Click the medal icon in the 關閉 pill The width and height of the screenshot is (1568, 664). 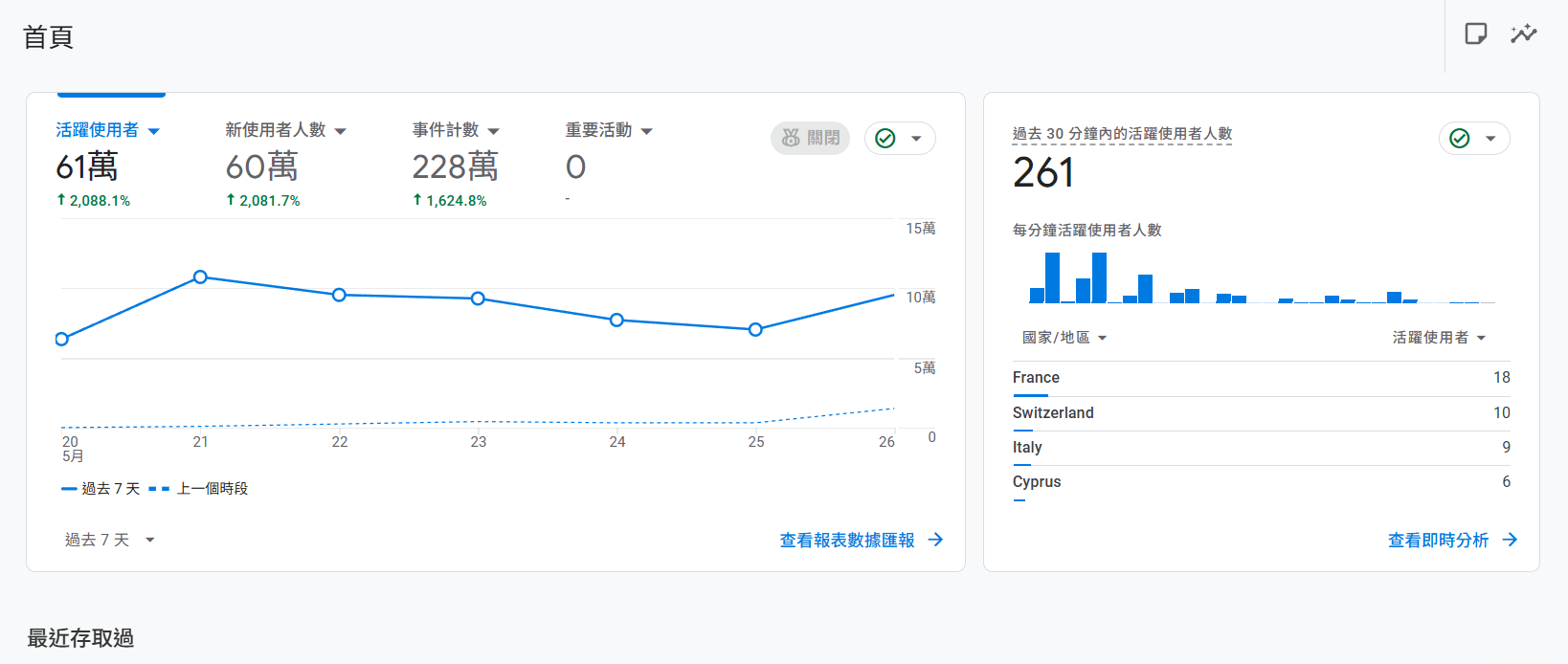(791, 139)
